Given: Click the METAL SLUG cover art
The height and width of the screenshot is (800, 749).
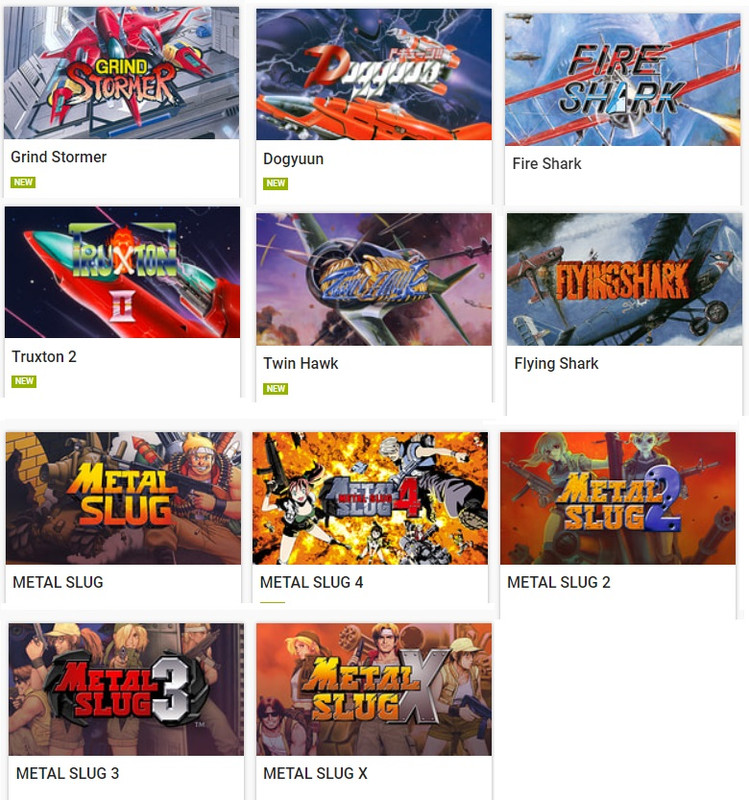Looking at the screenshot, I should click(123, 498).
